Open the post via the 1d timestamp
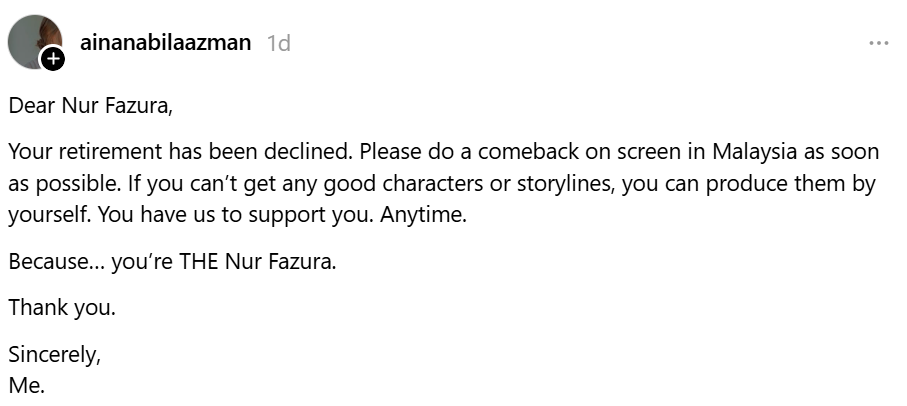 pyautogui.click(x=279, y=43)
